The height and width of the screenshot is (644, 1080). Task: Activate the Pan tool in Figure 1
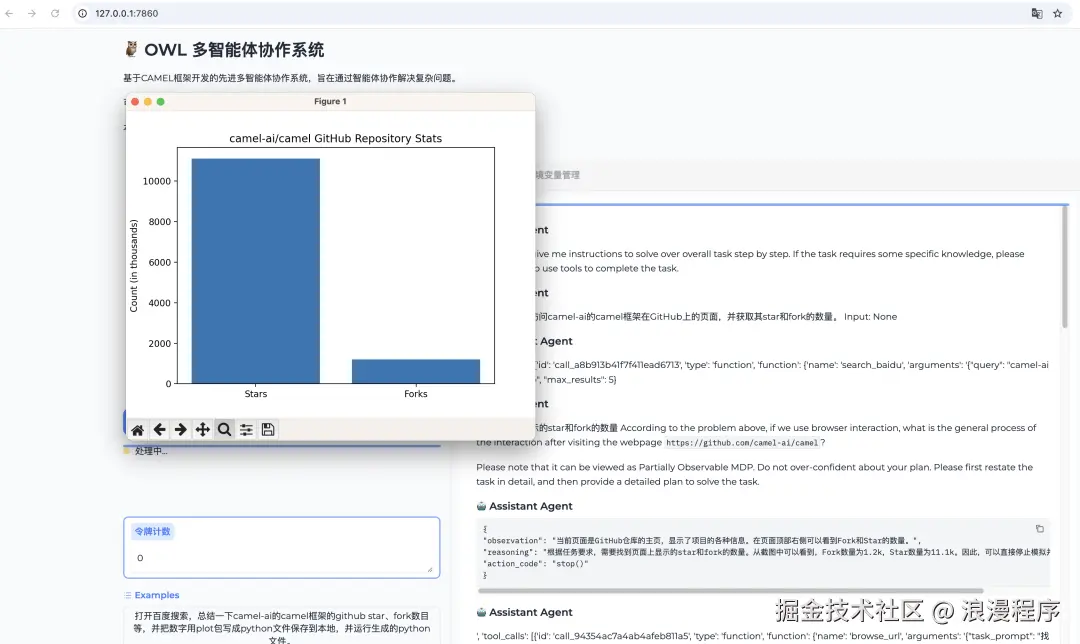202,430
